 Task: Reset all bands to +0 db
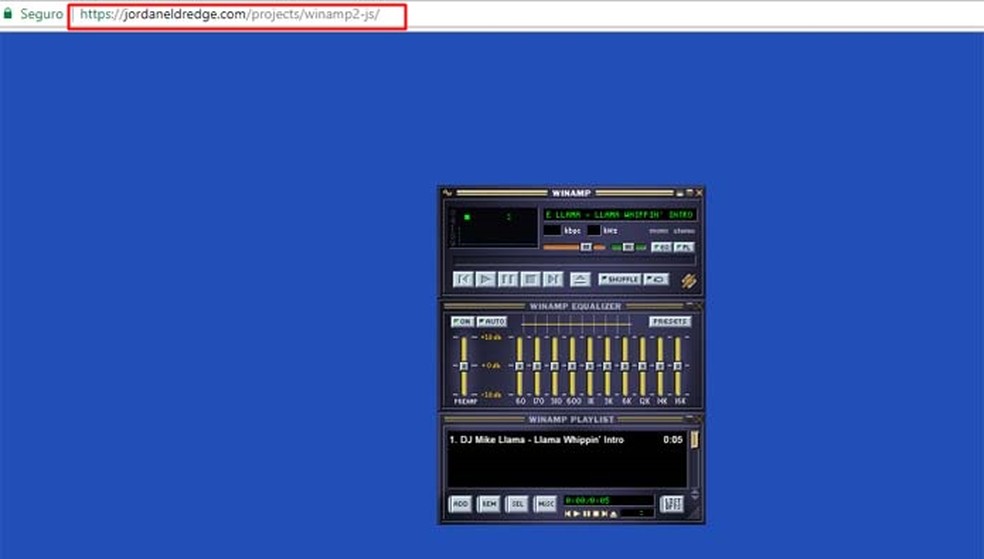(x=491, y=366)
